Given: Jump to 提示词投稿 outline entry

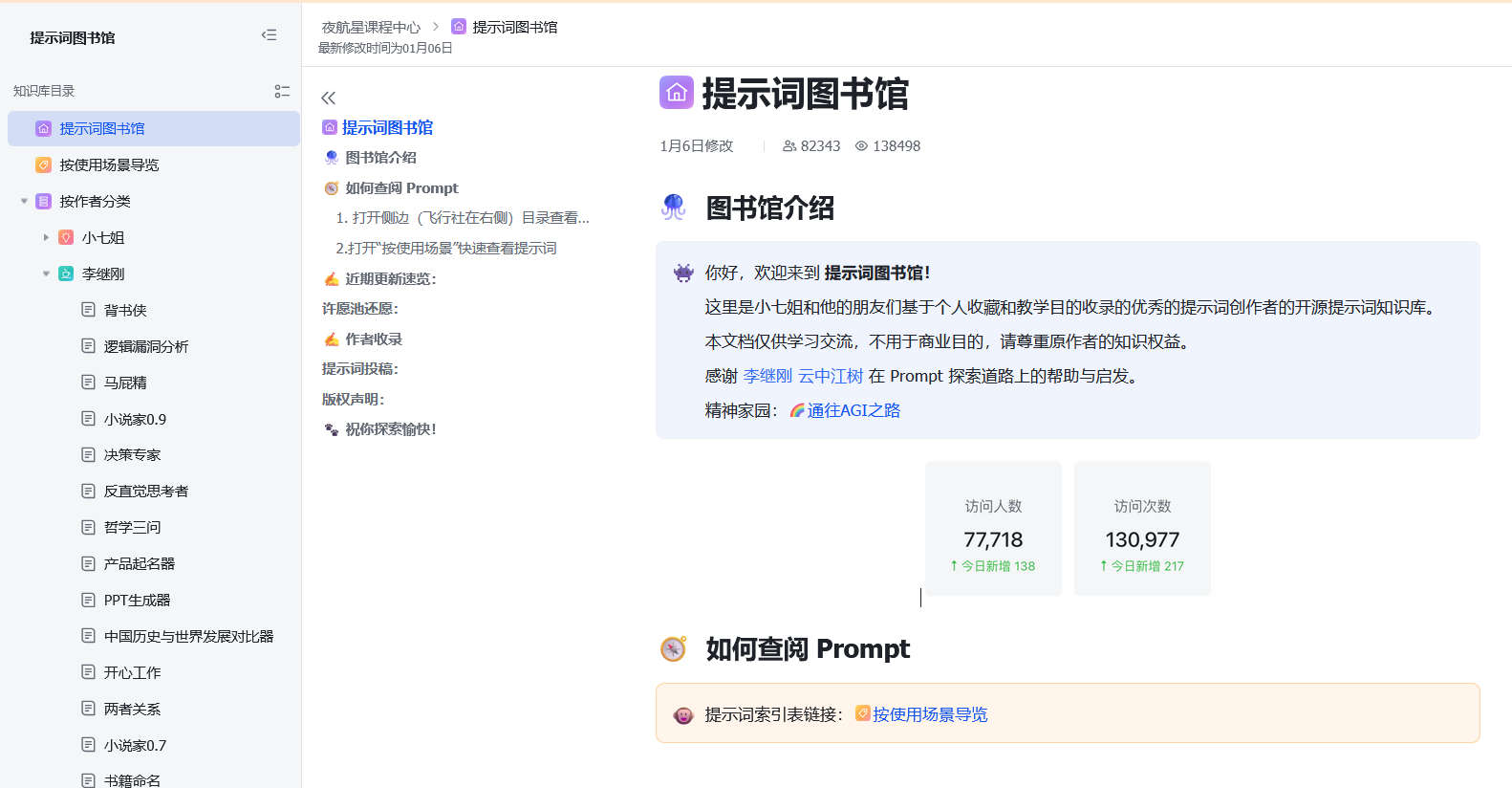Looking at the screenshot, I should (x=359, y=368).
